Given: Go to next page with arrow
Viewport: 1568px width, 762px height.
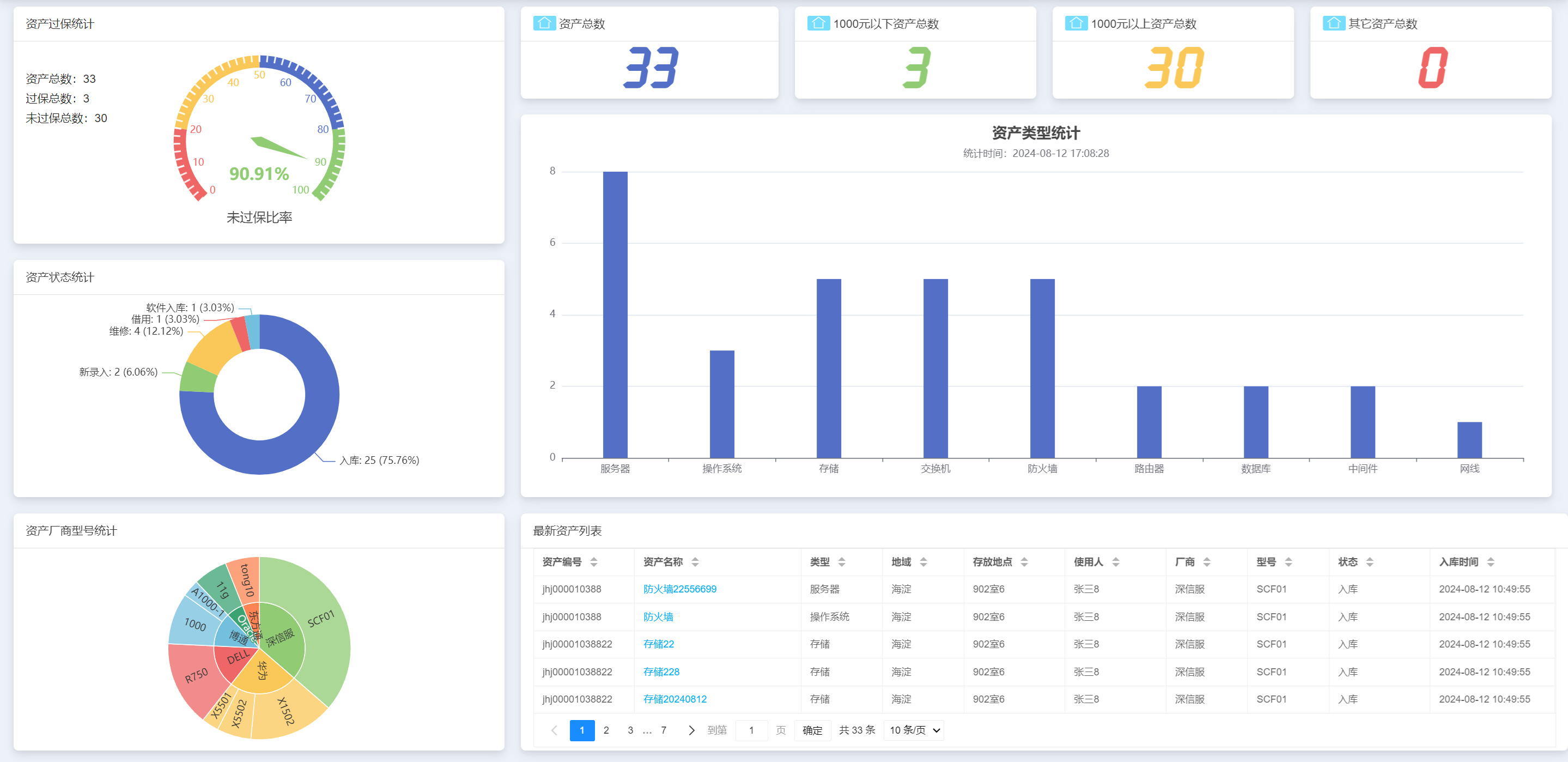Looking at the screenshot, I should click(x=691, y=730).
